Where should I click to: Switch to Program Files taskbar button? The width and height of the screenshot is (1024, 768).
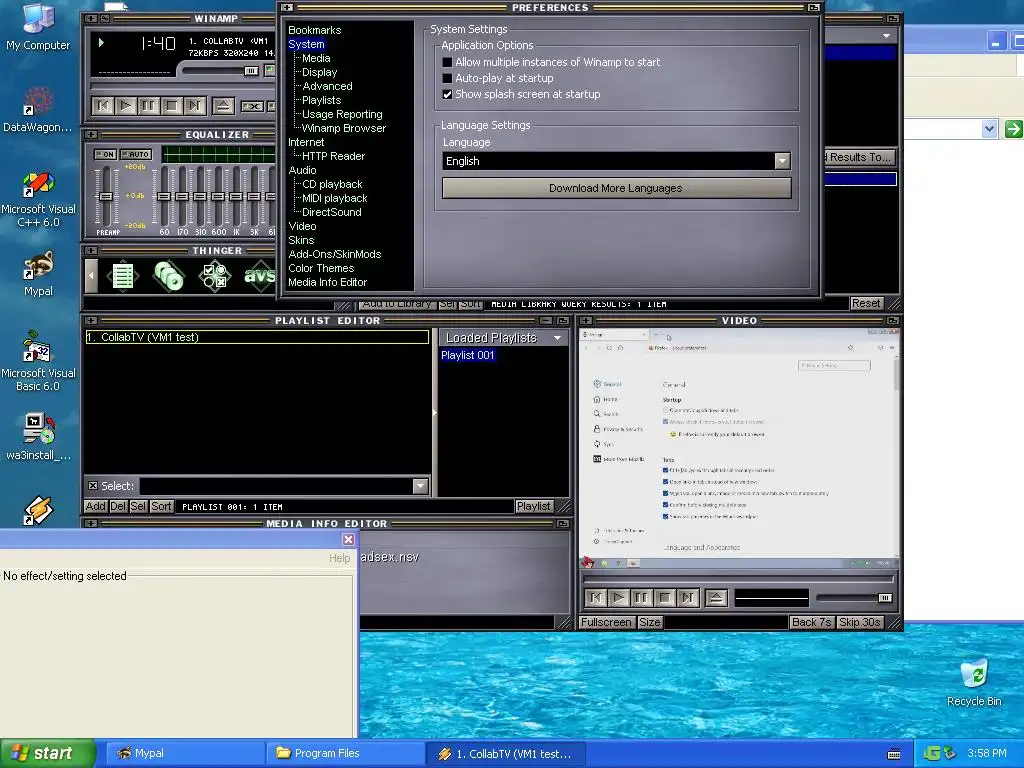pyautogui.click(x=345, y=753)
